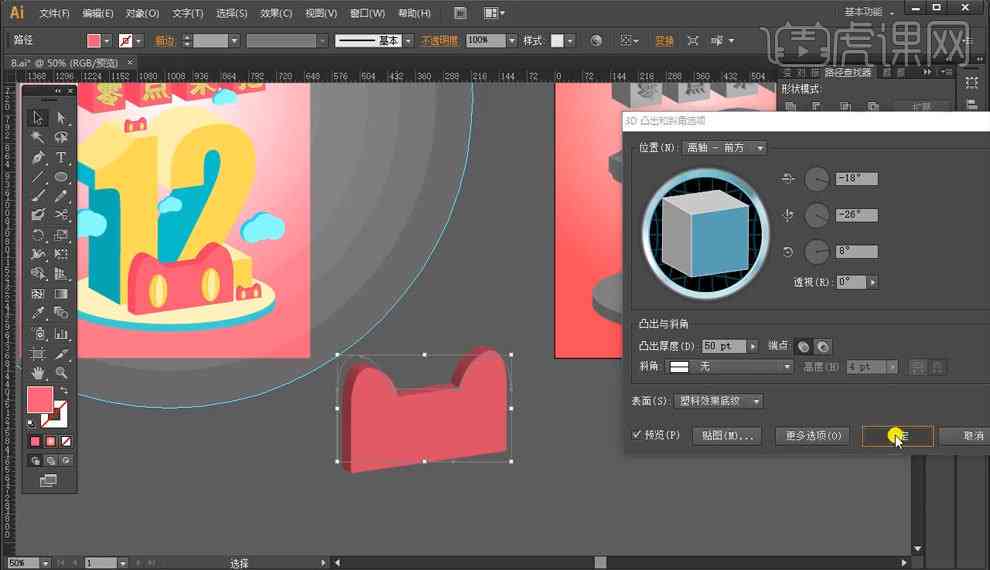Switch to solid Color fill mode
990x570 pixels.
pyautogui.click(x=35, y=441)
